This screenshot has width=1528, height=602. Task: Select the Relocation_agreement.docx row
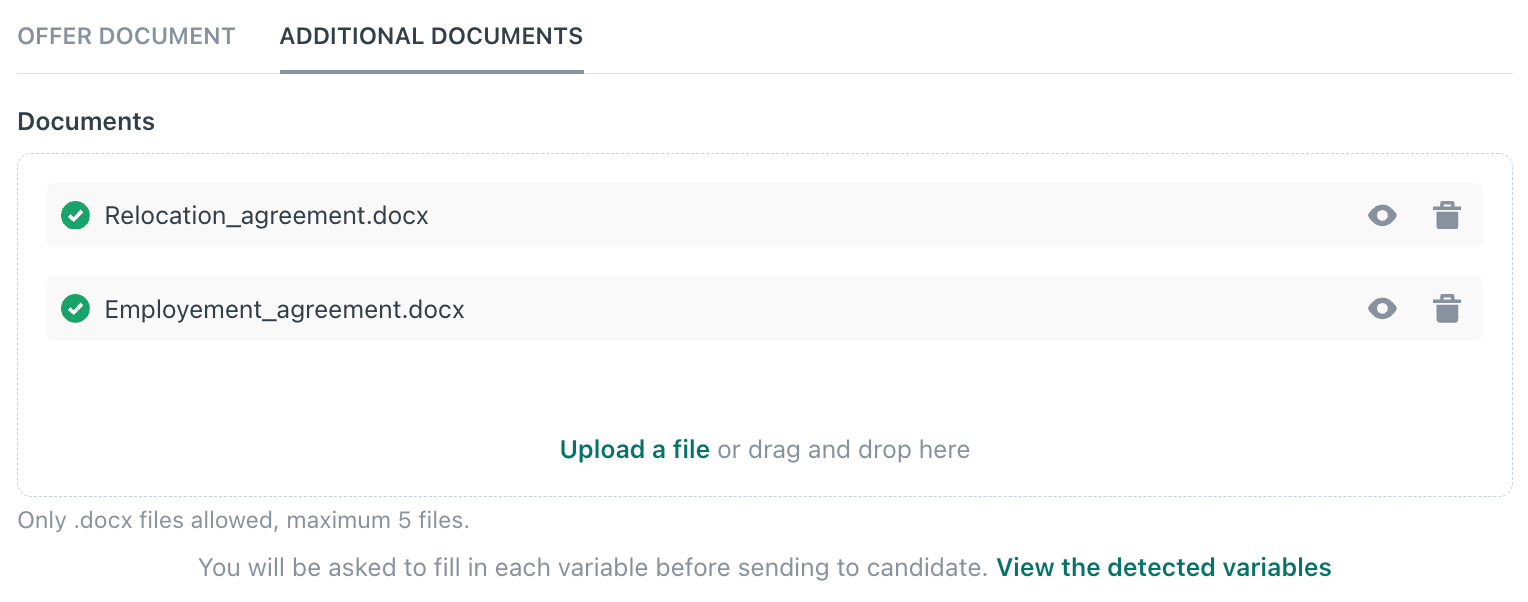(600, 215)
